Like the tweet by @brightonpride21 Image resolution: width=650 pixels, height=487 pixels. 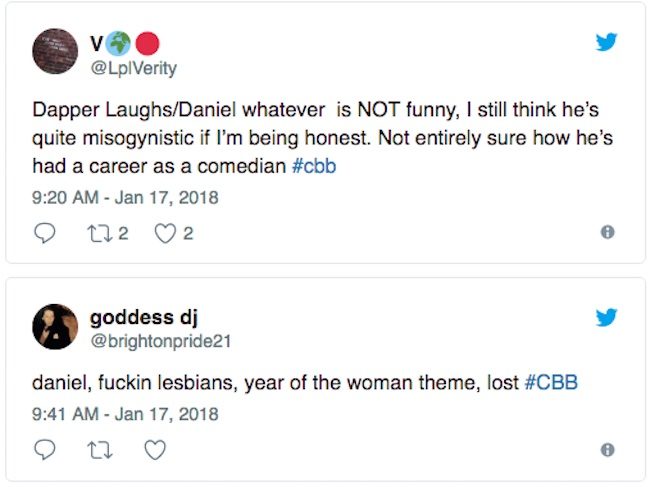(153, 450)
